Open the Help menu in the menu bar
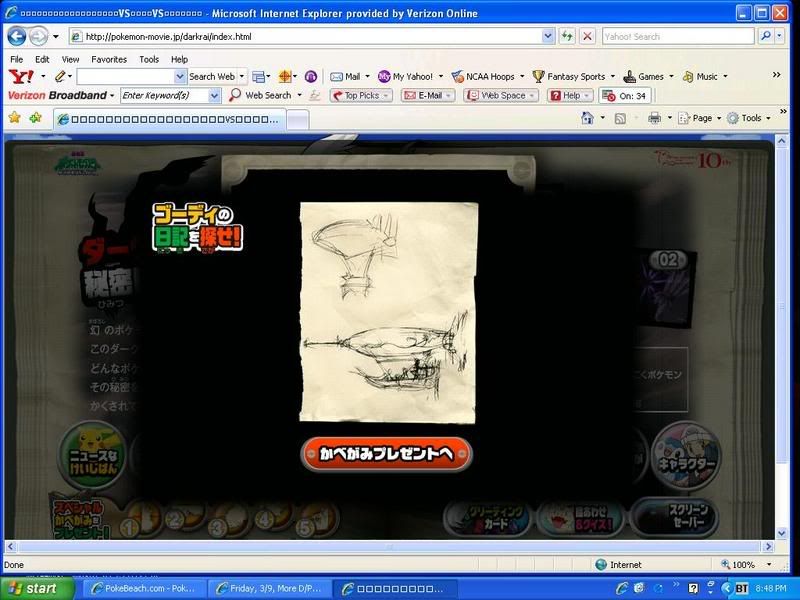The height and width of the screenshot is (600, 800). click(x=179, y=59)
